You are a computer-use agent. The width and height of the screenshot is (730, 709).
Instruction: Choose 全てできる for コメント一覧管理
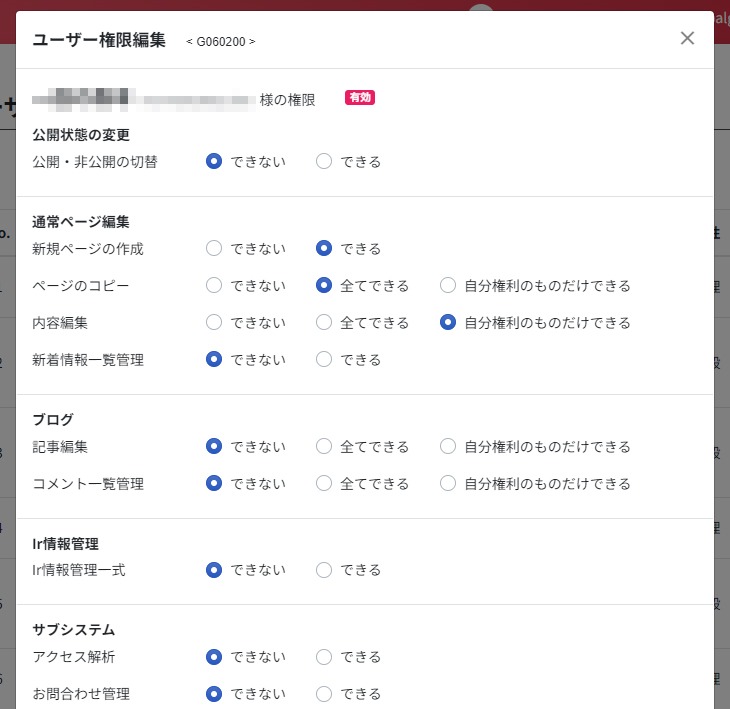(x=324, y=483)
